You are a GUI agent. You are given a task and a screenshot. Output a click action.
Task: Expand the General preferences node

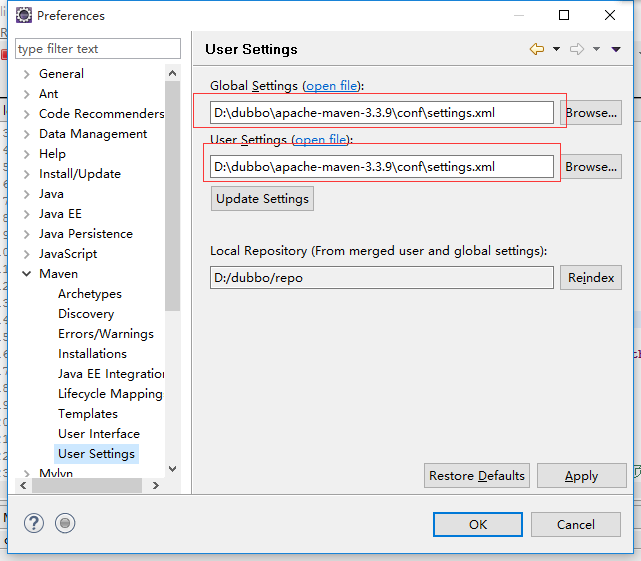26,74
